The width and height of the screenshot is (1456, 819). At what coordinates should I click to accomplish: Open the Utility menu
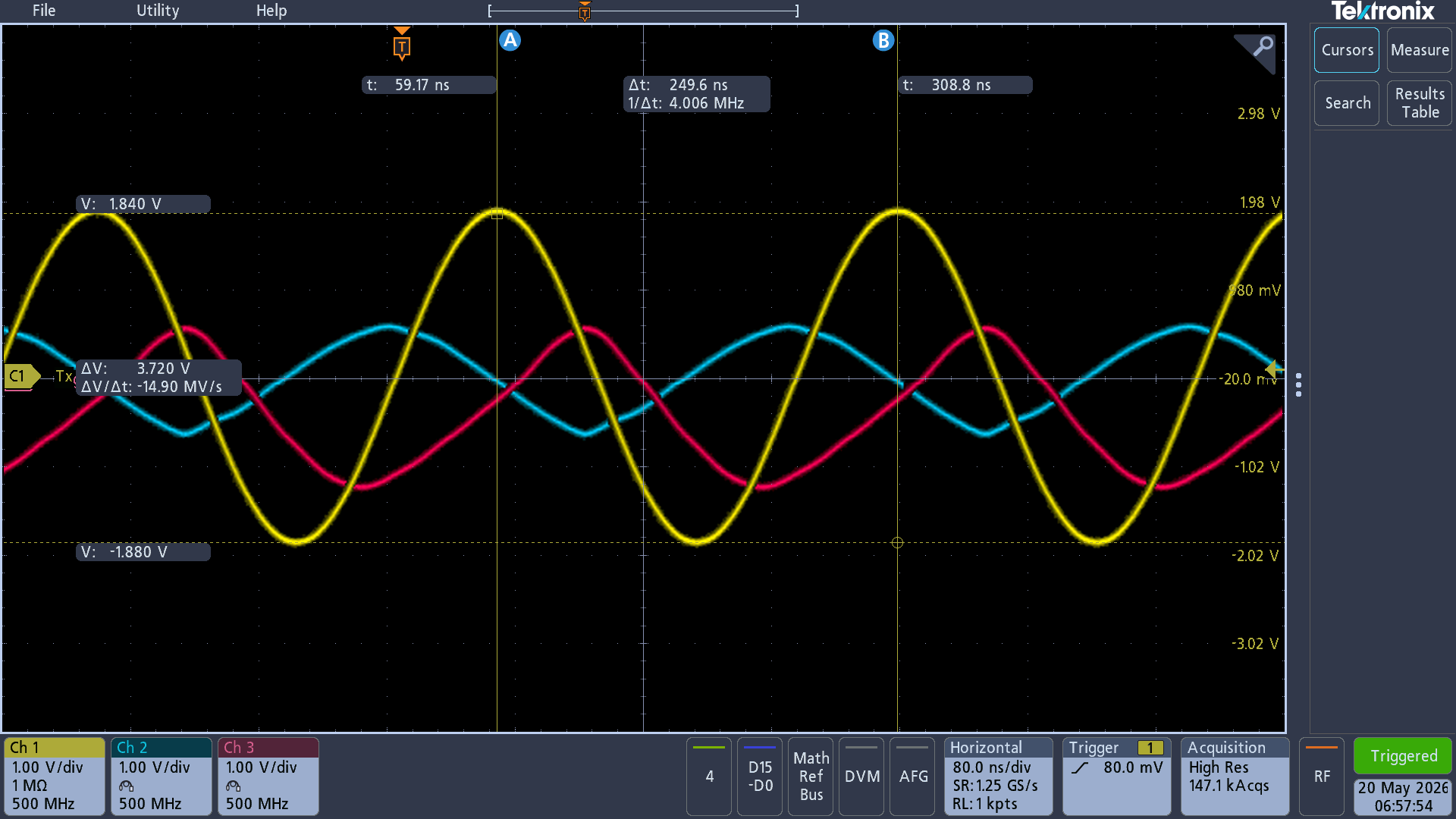click(x=158, y=11)
